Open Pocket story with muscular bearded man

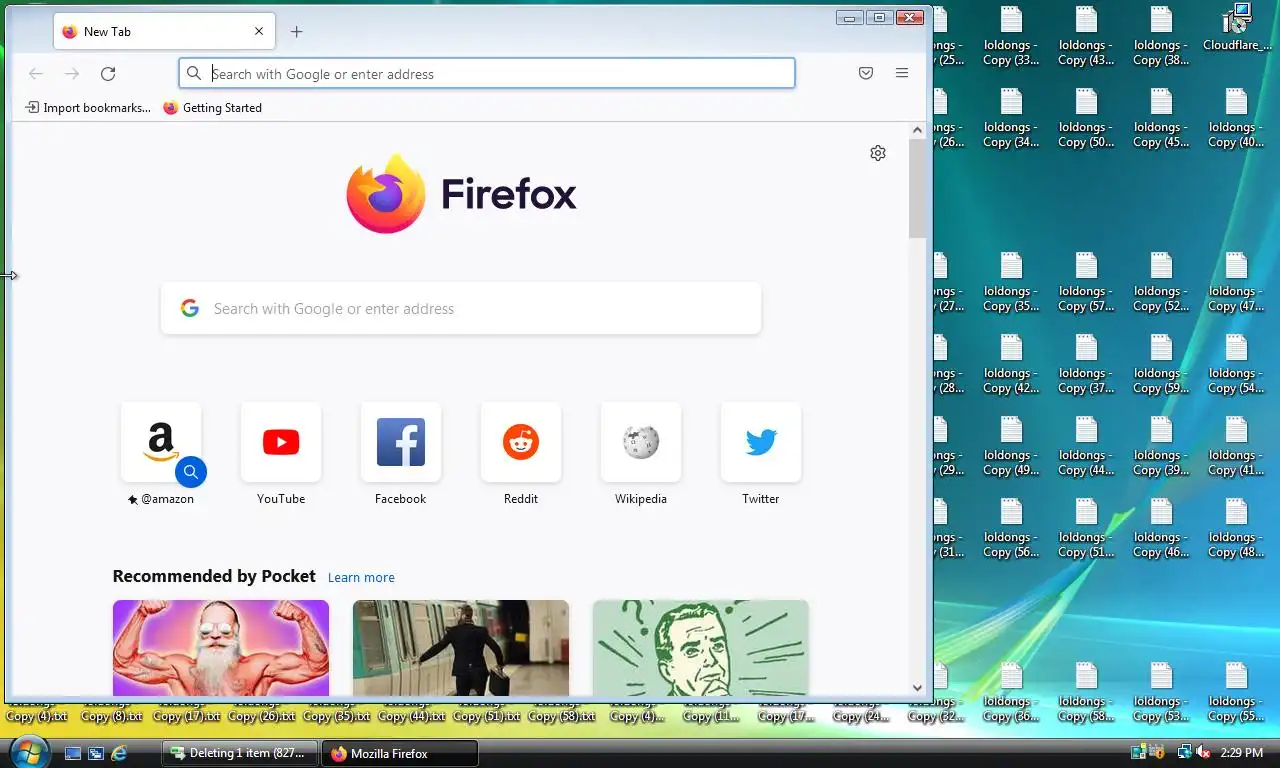221,647
